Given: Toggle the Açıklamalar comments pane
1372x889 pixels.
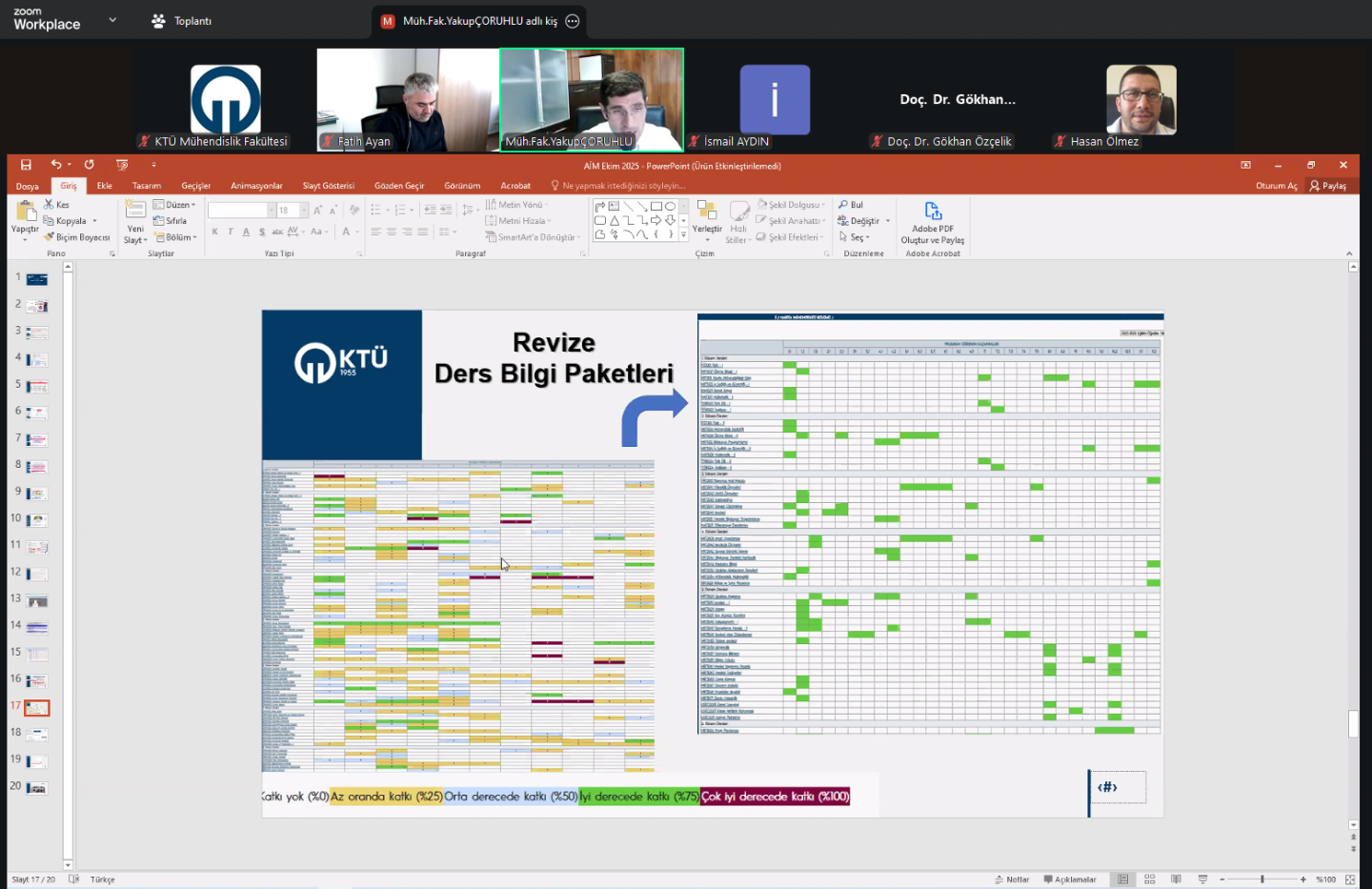Looking at the screenshot, I should [1070, 879].
